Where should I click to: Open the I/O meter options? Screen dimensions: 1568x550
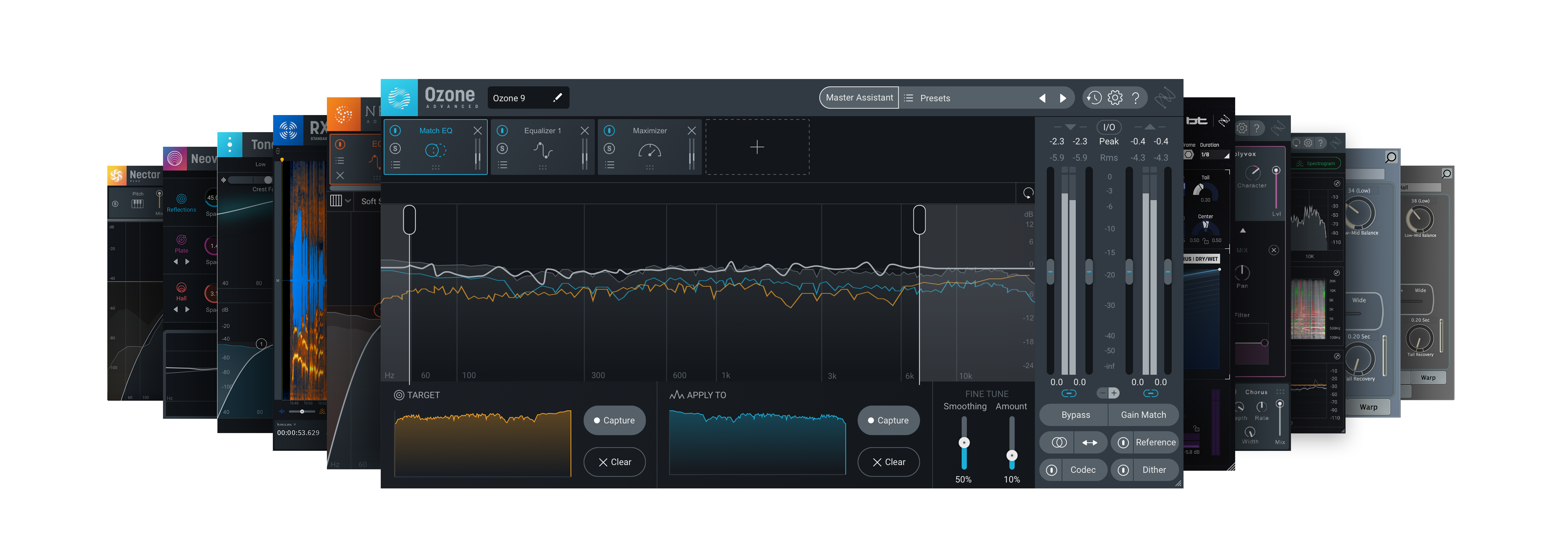tap(1109, 127)
